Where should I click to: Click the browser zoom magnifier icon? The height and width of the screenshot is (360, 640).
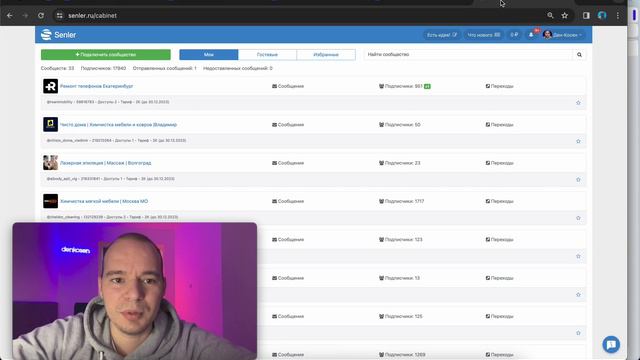pyautogui.click(x=550, y=16)
